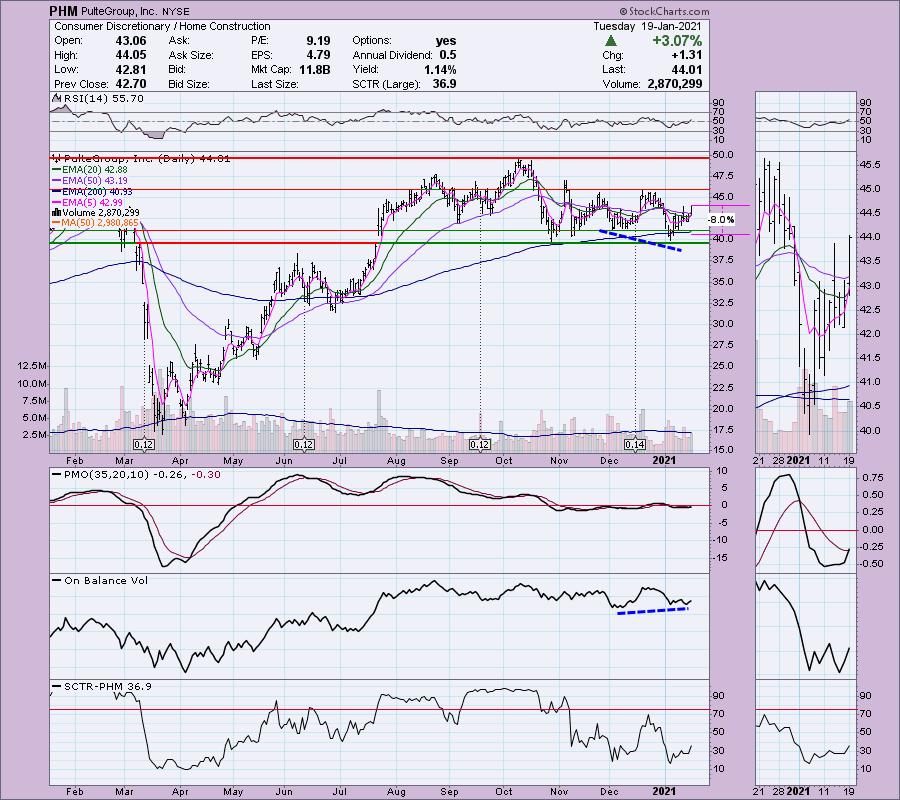This screenshot has width=900, height=800.
Task: Click the 0.12 dividend marker near March
Action: coord(143,444)
